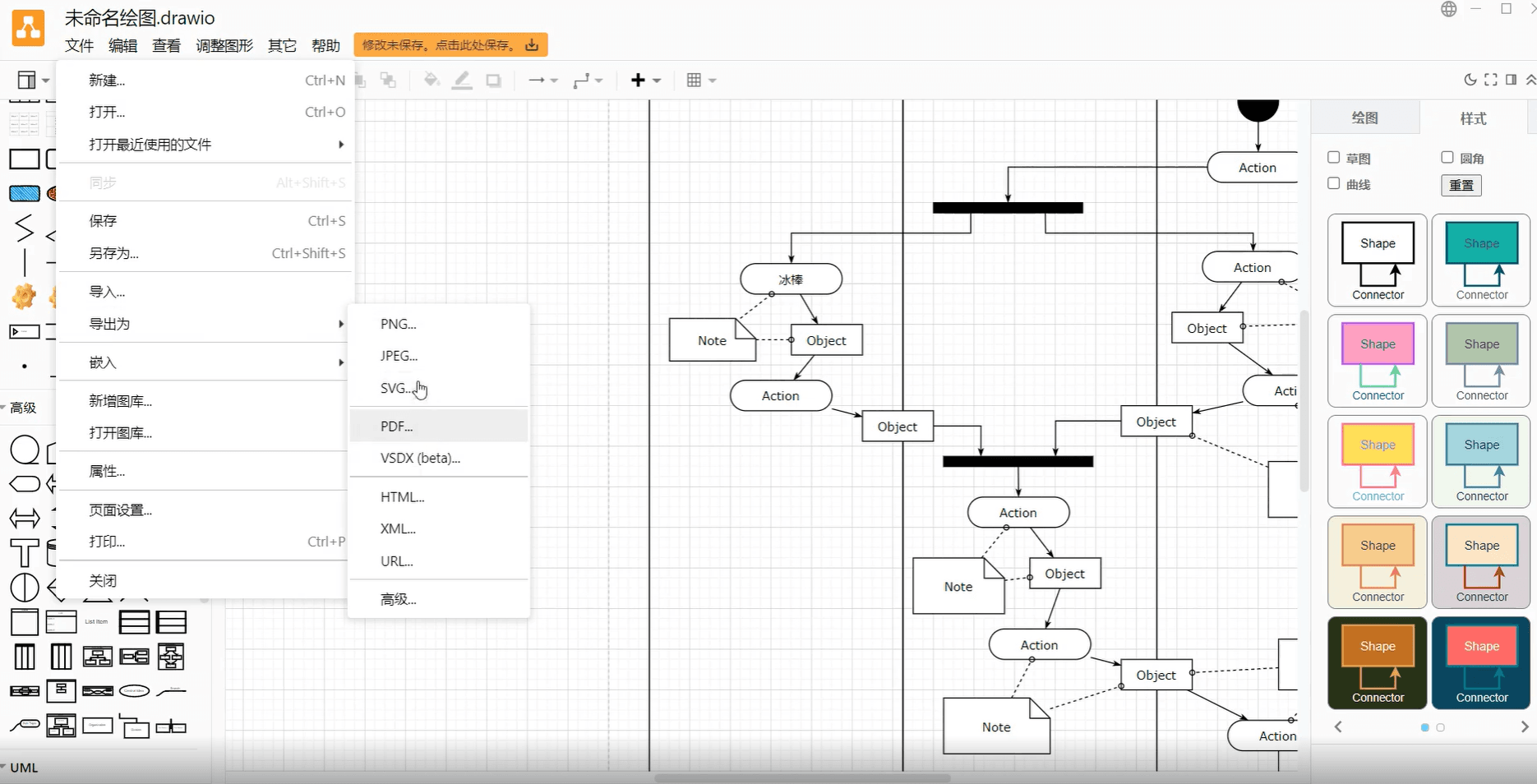The width and height of the screenshot is (1537, 784).
Task: Click the line color pencil icon
Action: (x=462, y=80)
